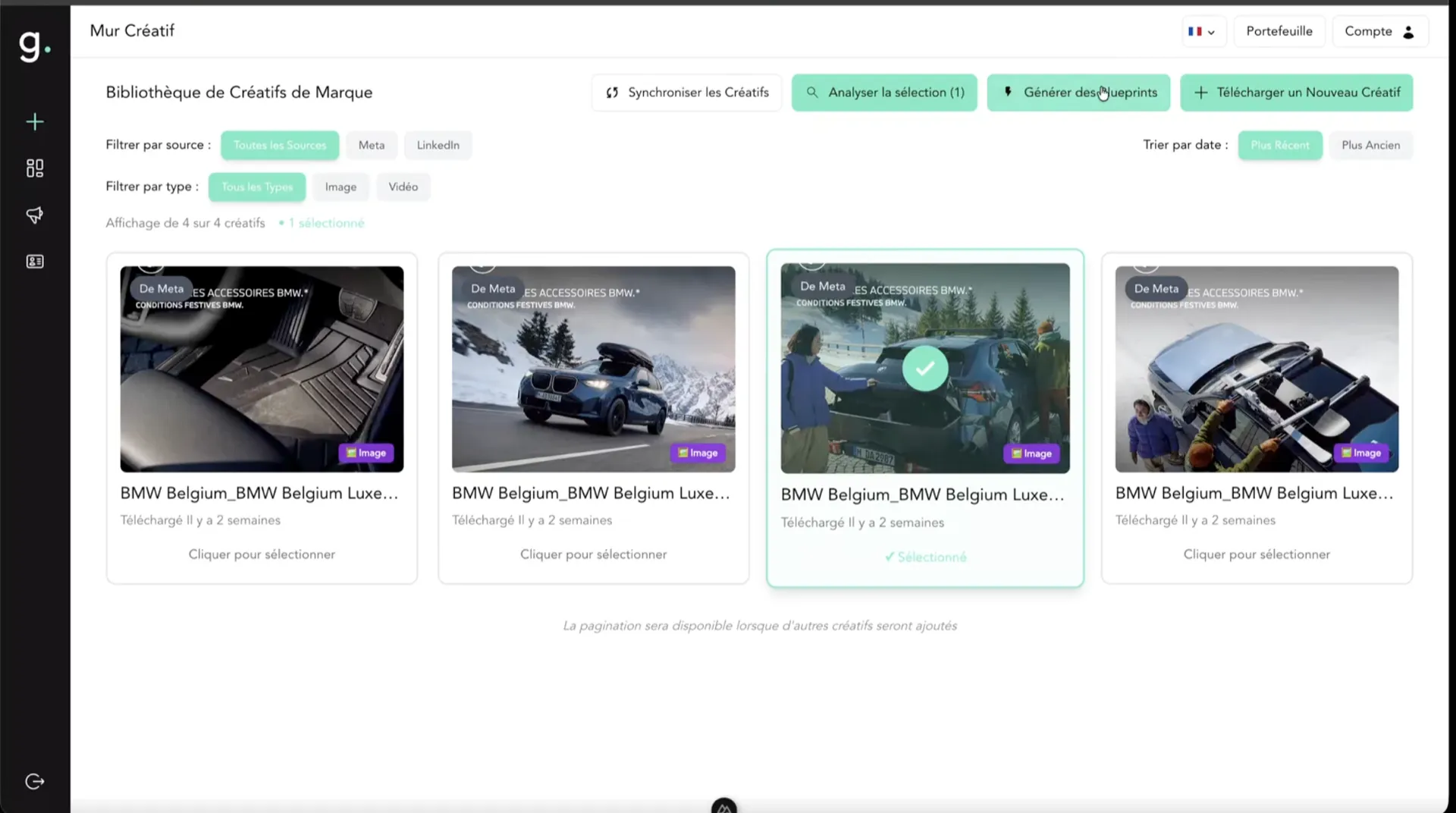Select the Tous les Types filter
The height and width of the screenshot is (813, 1456).
click(x=257, y=187)
